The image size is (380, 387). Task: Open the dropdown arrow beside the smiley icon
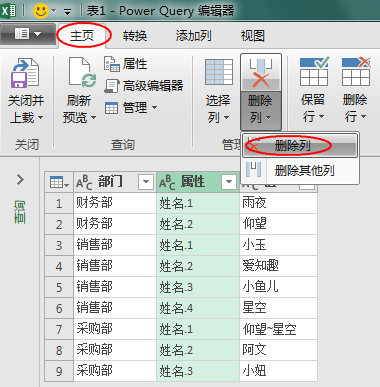pyautogui.click(x=53, y=12)
